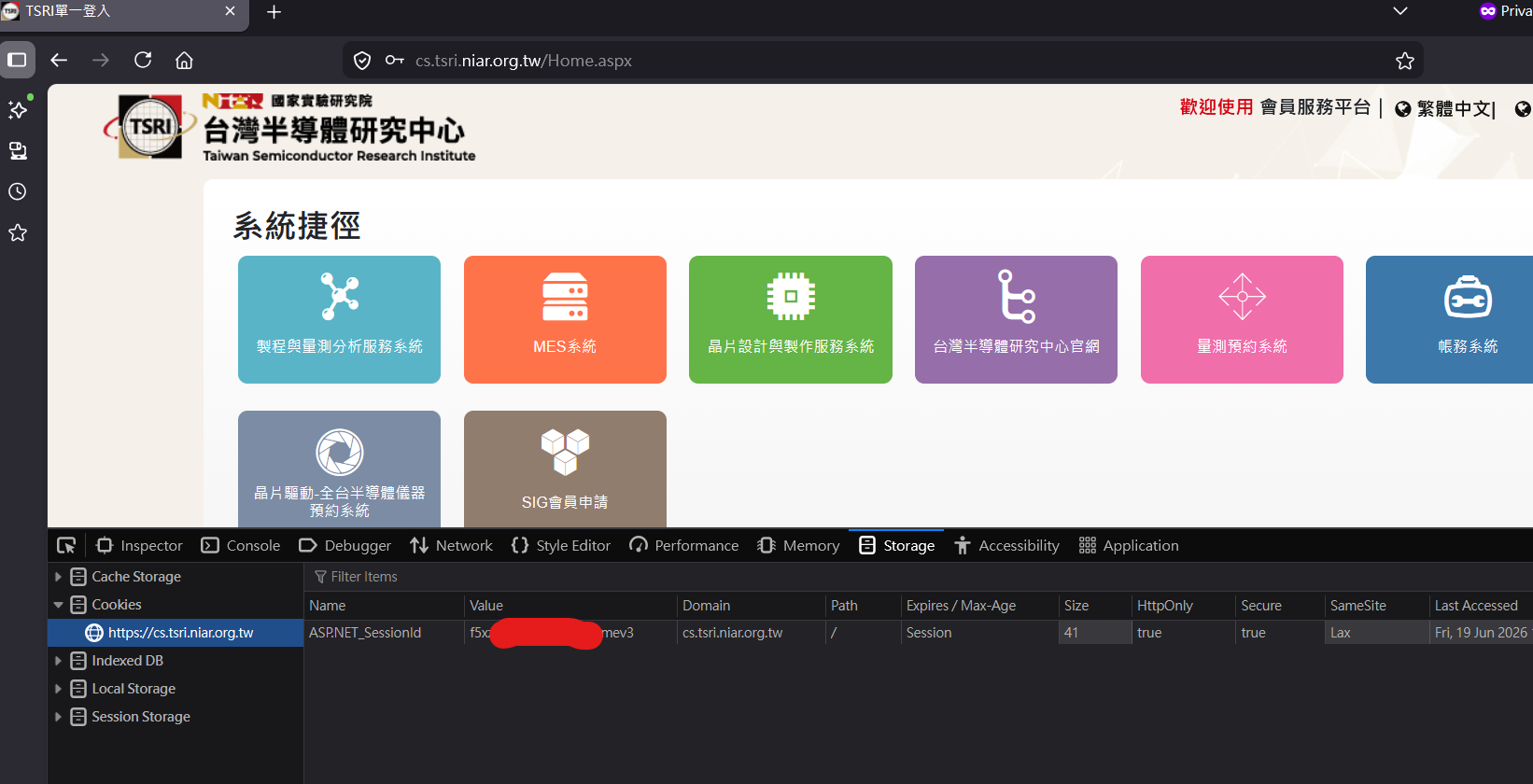1533x784 pixels.
Task: Open the 帳務系統 tile
Action: [x=1449, y=319]
